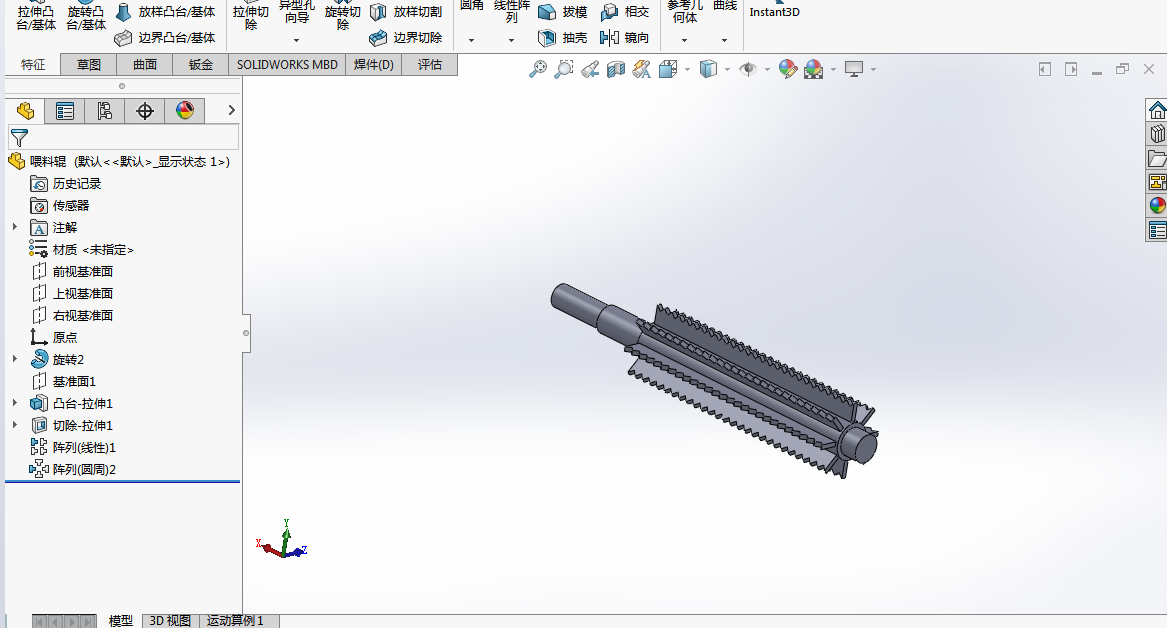
Task: Switch to 焊件(D) tab
Action: (x=374, y=65)
